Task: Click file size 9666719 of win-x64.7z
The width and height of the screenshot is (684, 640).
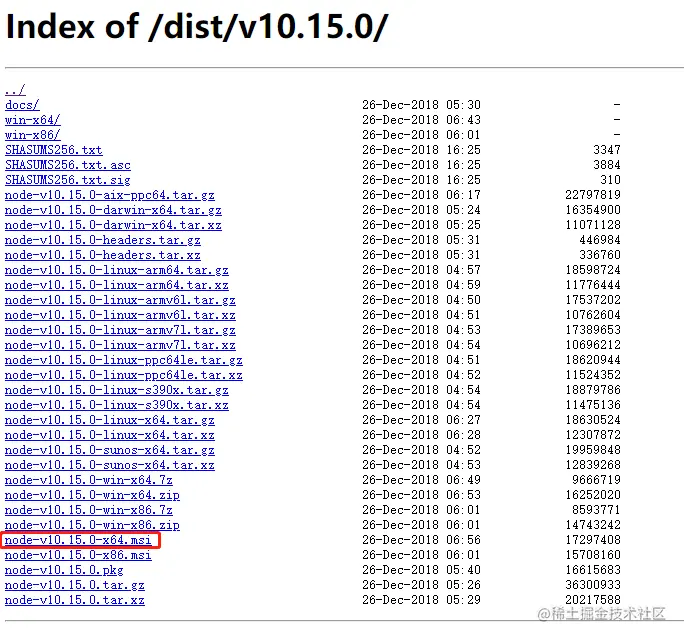Action: click(x=596, y=480)
